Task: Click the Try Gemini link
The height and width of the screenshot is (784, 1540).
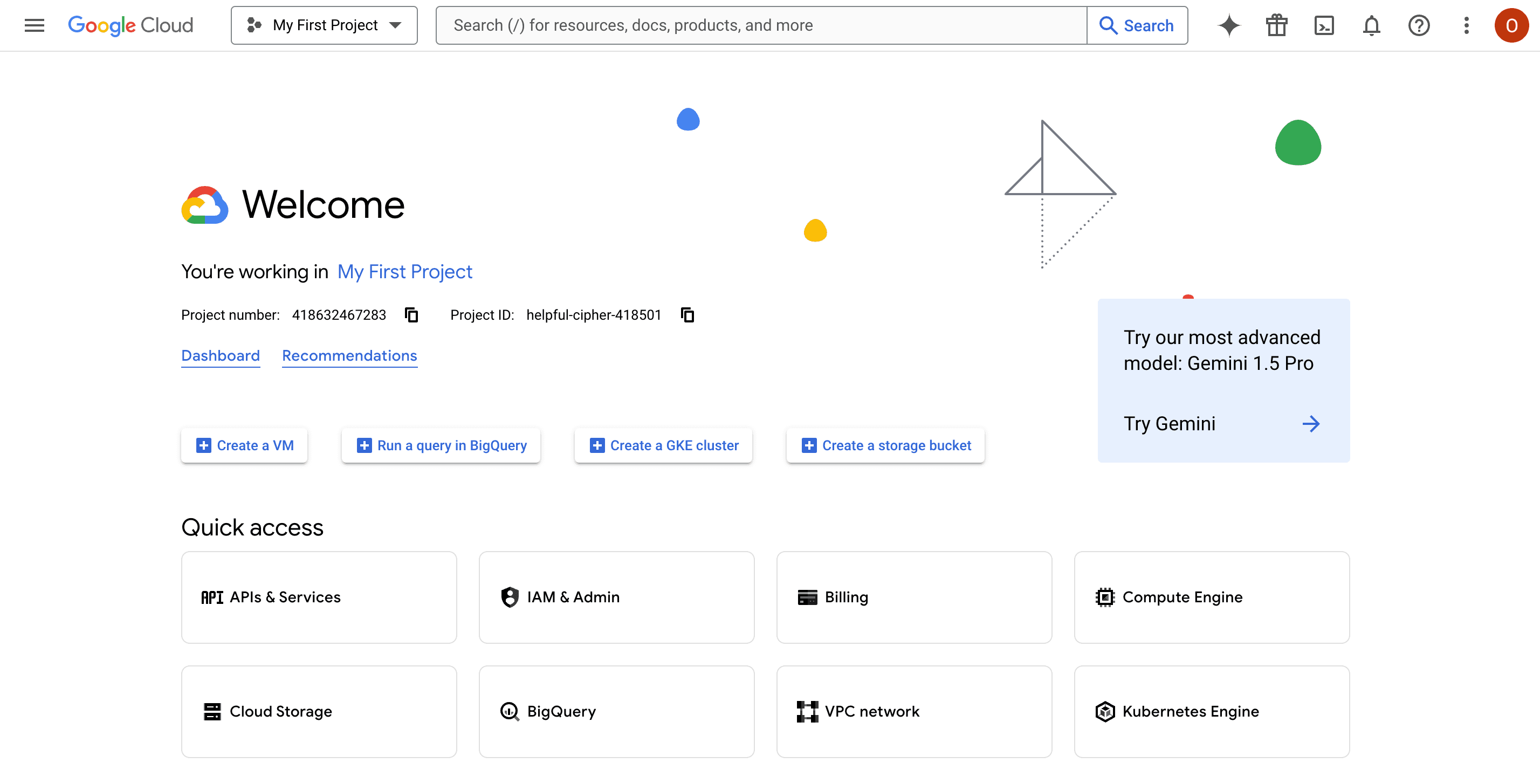Action: (x=1170, y=423)
